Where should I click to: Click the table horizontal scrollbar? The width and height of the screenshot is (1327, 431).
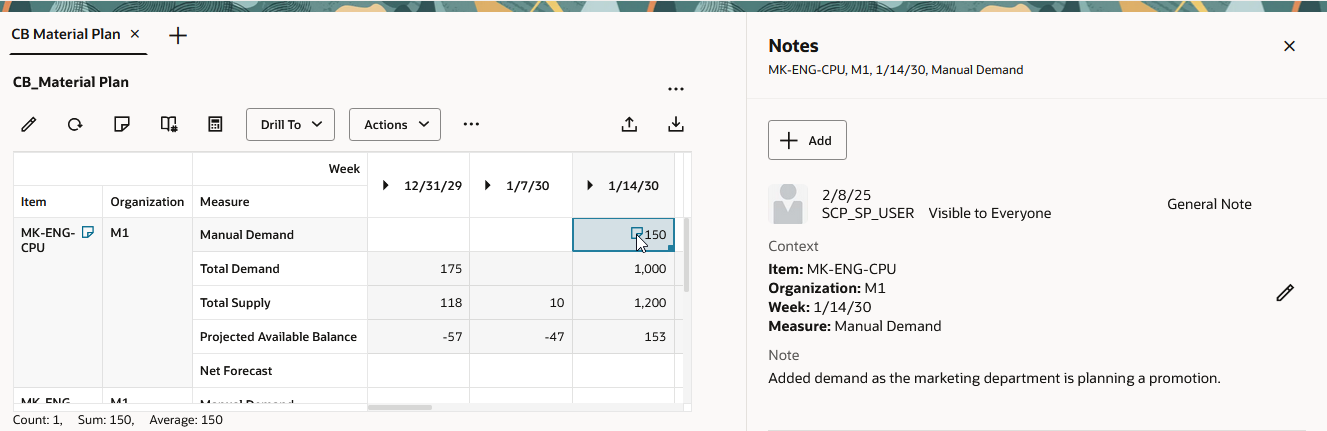pyautogui.click(x=400, y=407)
